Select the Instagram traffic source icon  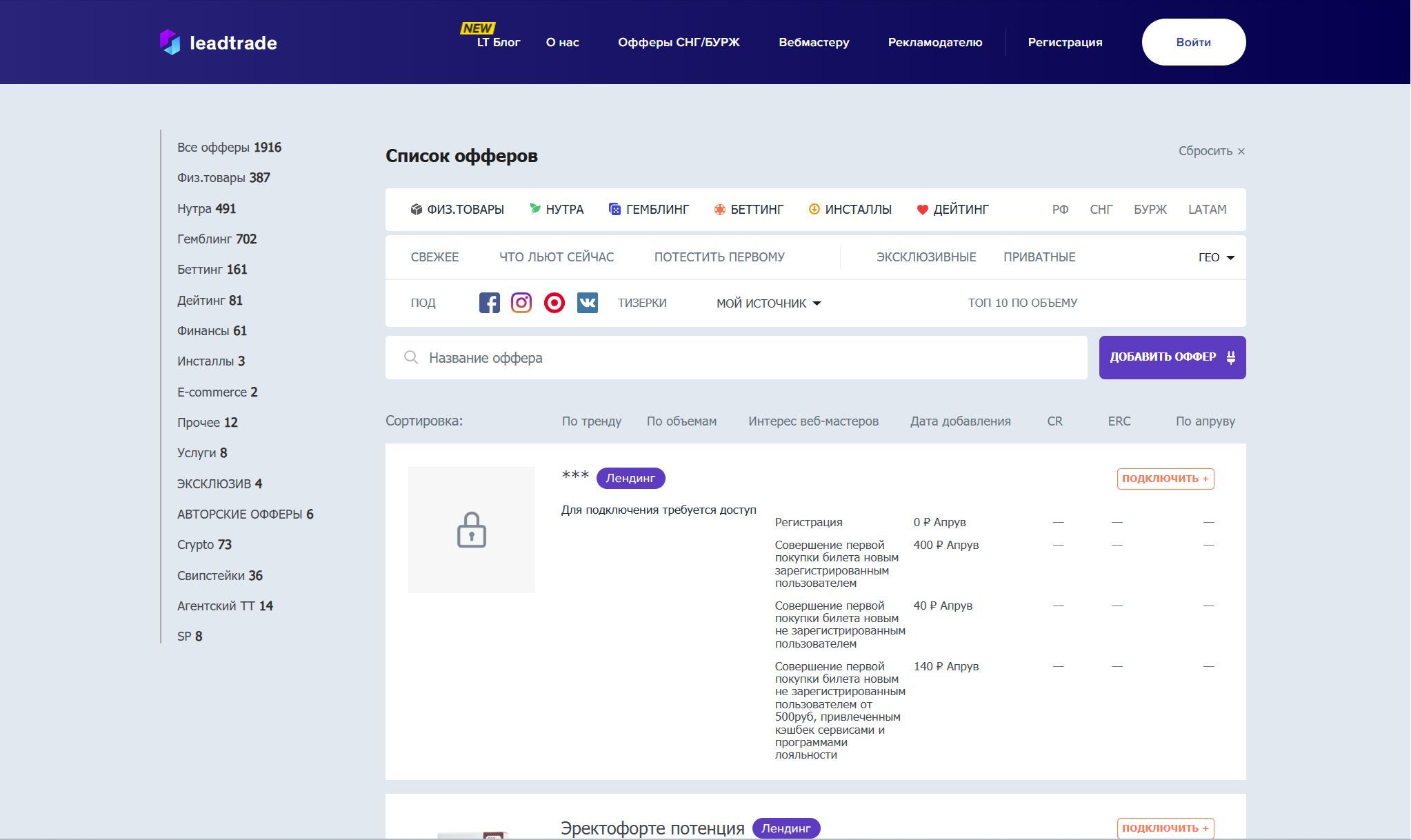pos(521,303)
